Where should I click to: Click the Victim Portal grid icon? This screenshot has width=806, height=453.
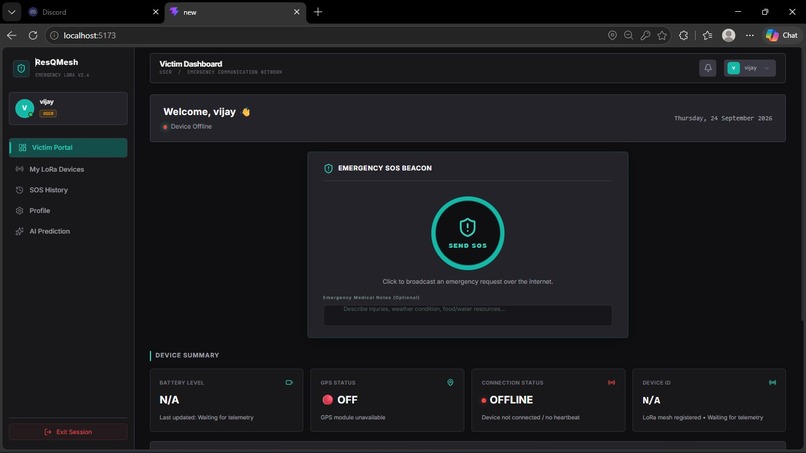click(x=23, y=148)
